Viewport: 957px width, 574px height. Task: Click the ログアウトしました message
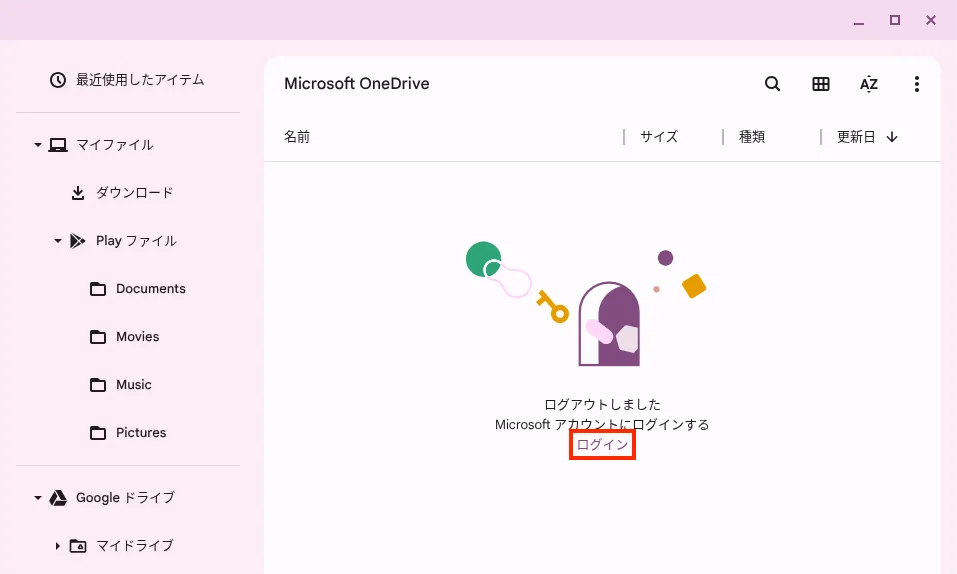pyautogui.click(x=602, y=404)
